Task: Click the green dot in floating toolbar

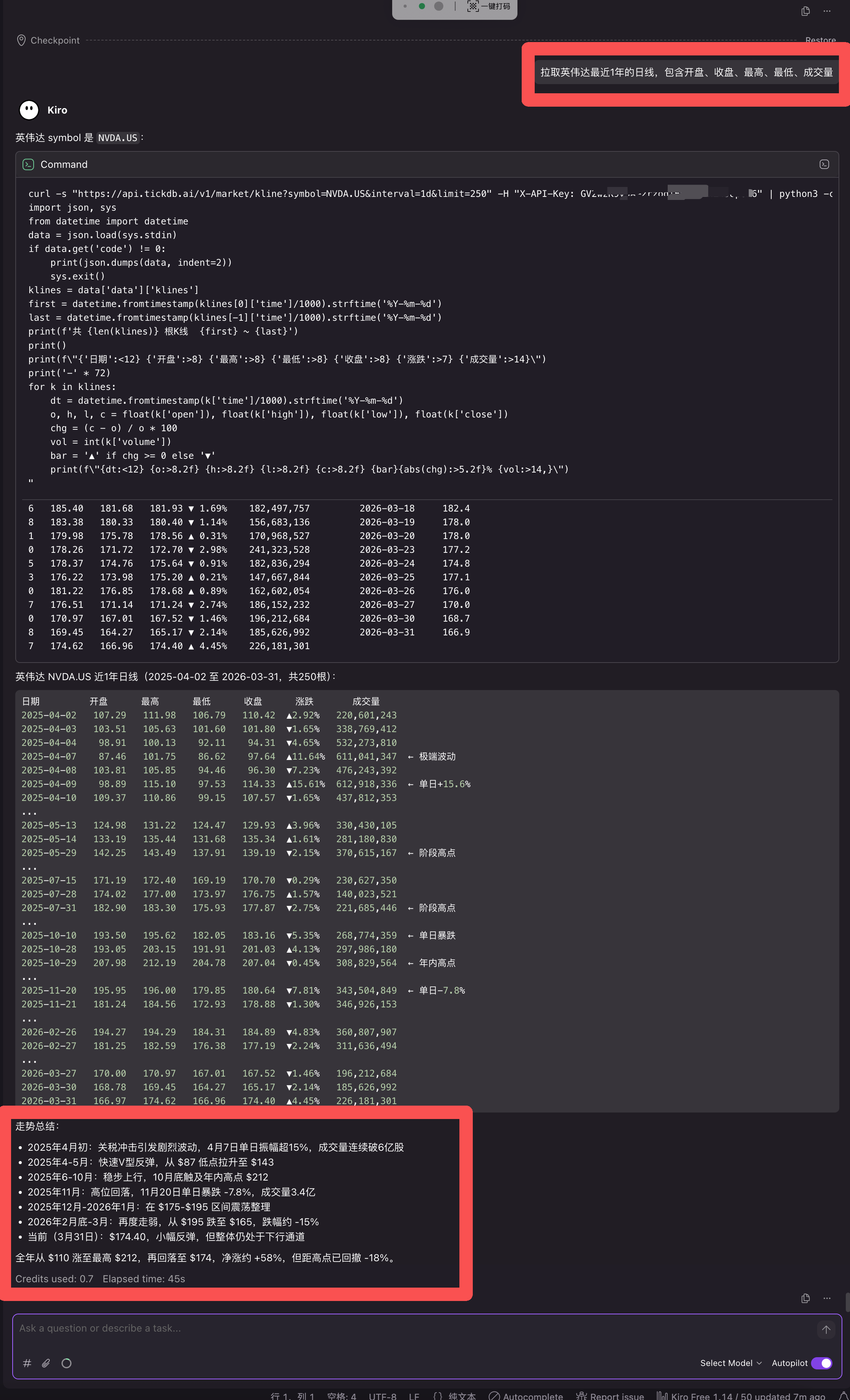Action: 422,6
